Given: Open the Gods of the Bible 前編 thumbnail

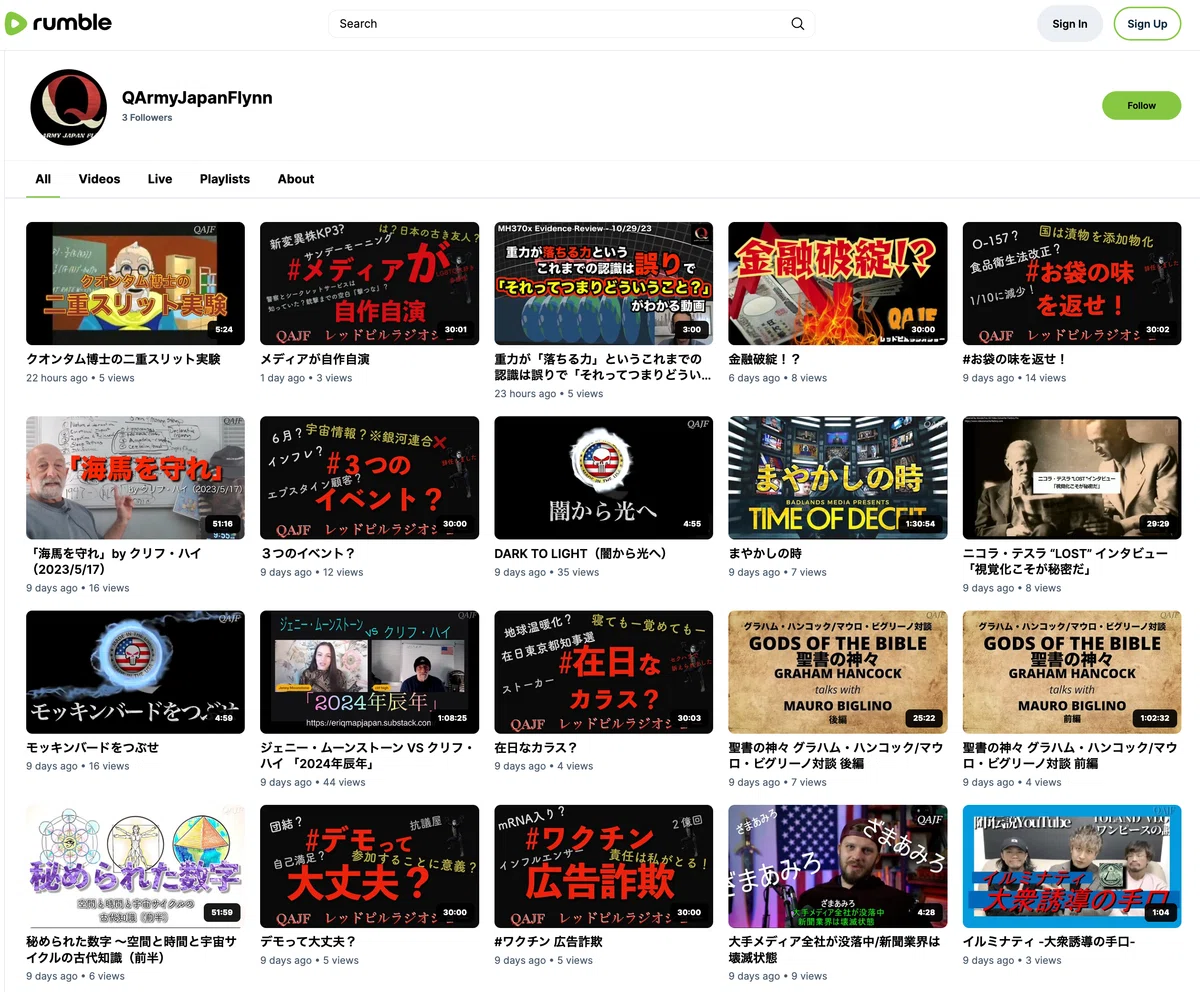Looking at the screenshot, I should pos(1071,672).
